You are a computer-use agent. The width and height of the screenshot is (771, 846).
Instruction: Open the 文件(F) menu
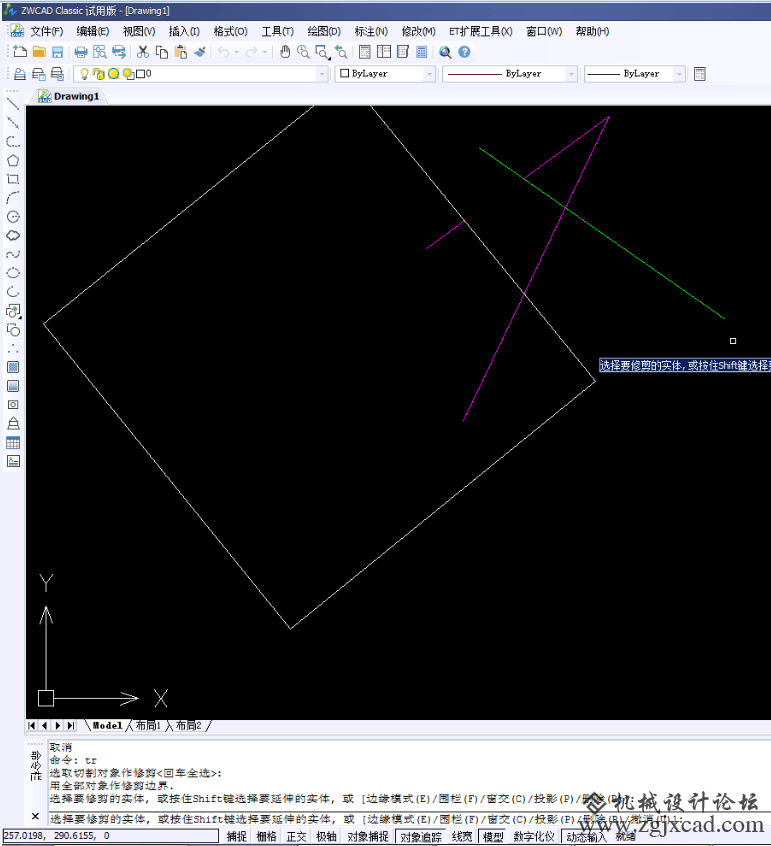pyautogui.click(x=46, y=31)
